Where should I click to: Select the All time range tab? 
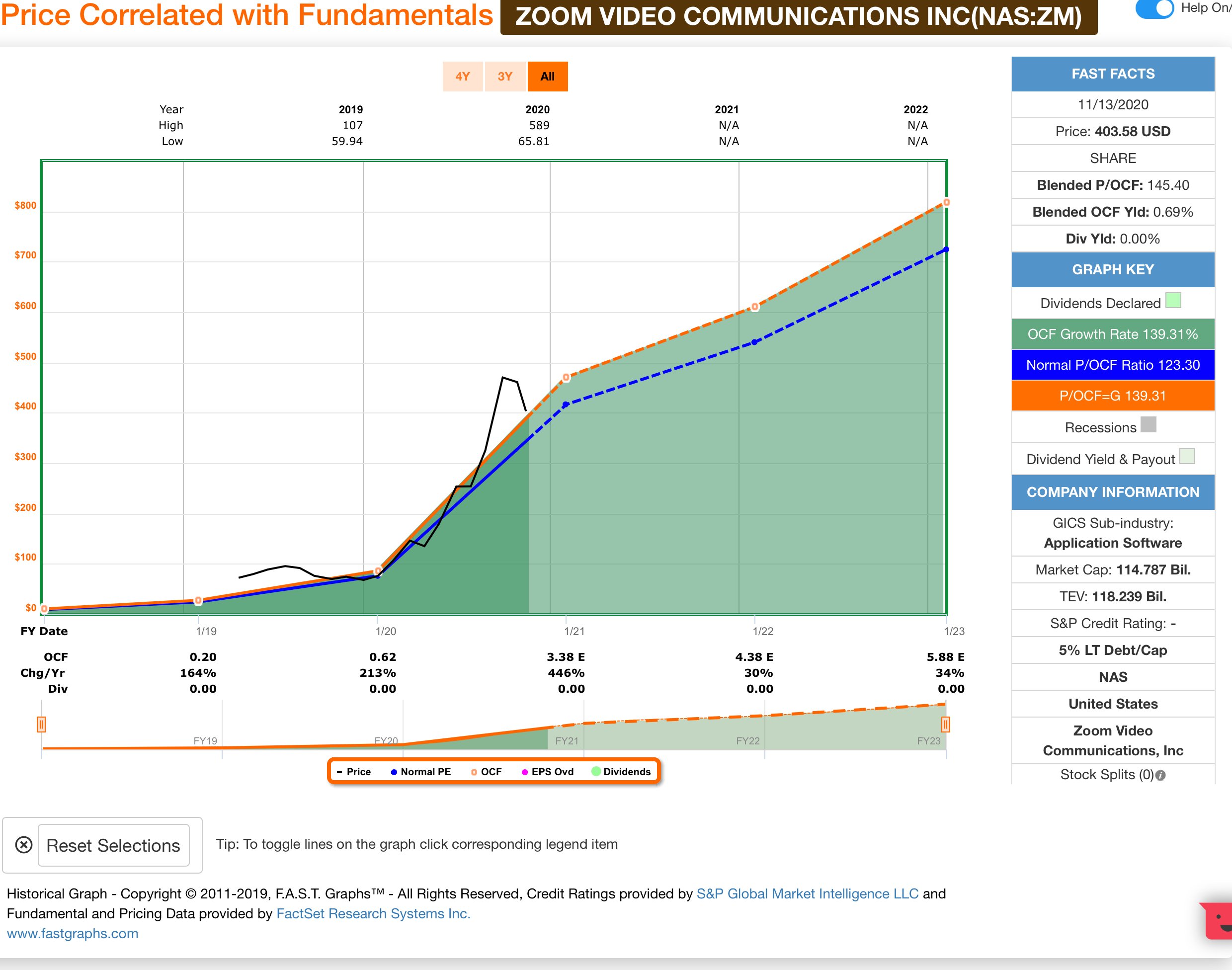click(547, 77)
